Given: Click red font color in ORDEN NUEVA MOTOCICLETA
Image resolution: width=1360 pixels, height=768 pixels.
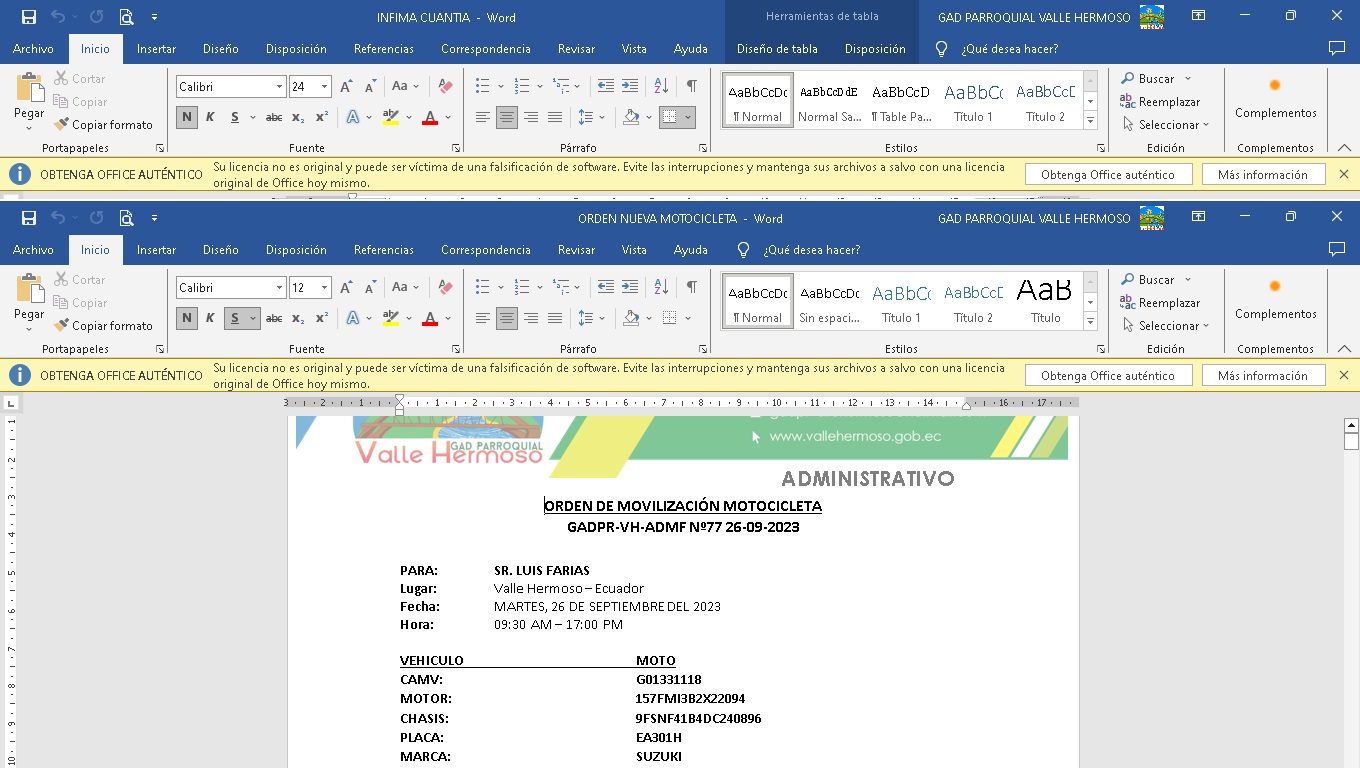Looking at the screenshot, I should click(430, 318).
